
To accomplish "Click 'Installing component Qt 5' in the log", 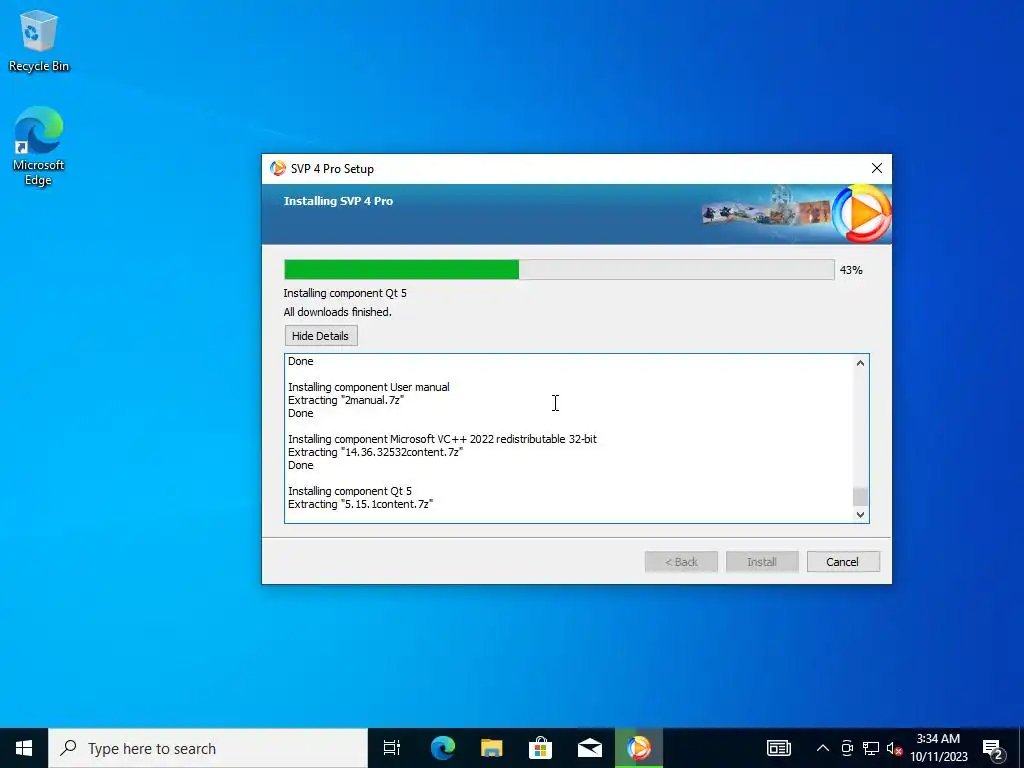I will coord(350,491).
